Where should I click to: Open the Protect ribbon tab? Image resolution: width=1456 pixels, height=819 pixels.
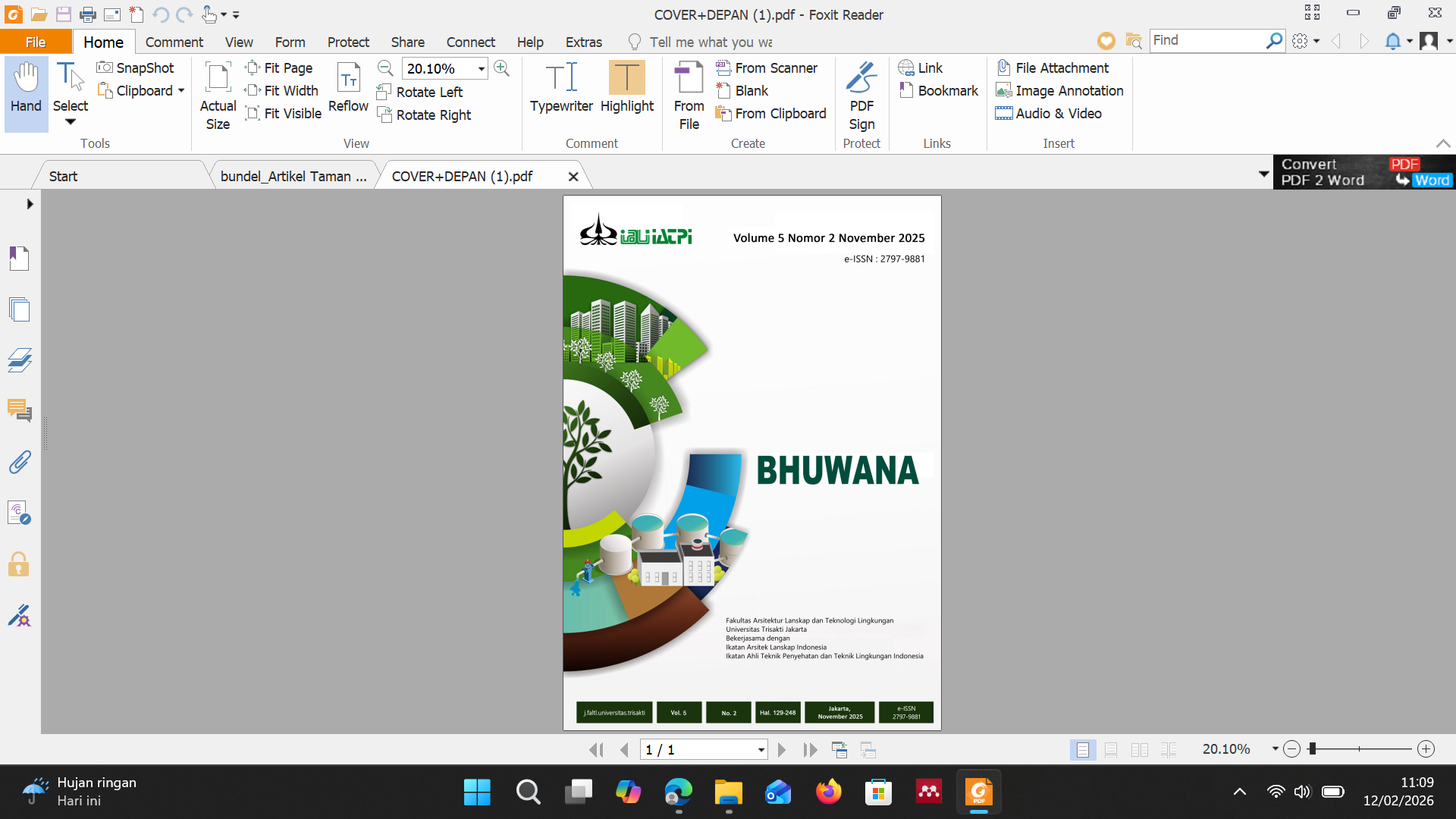click(x=348, y=42)
